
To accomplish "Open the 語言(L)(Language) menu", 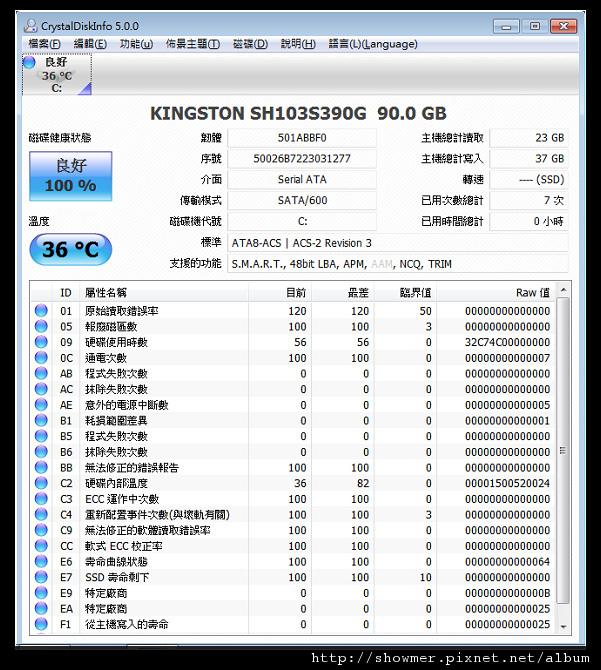I will 373,44.
